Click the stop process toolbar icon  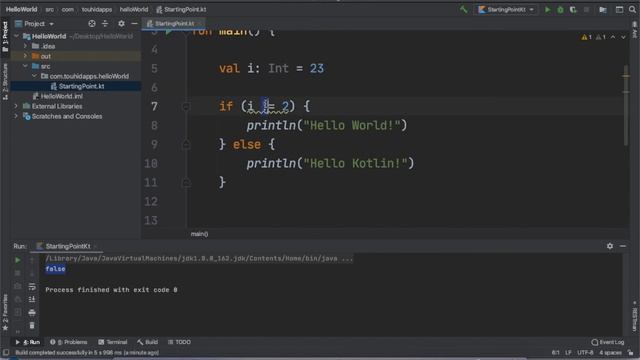(586, 9)
